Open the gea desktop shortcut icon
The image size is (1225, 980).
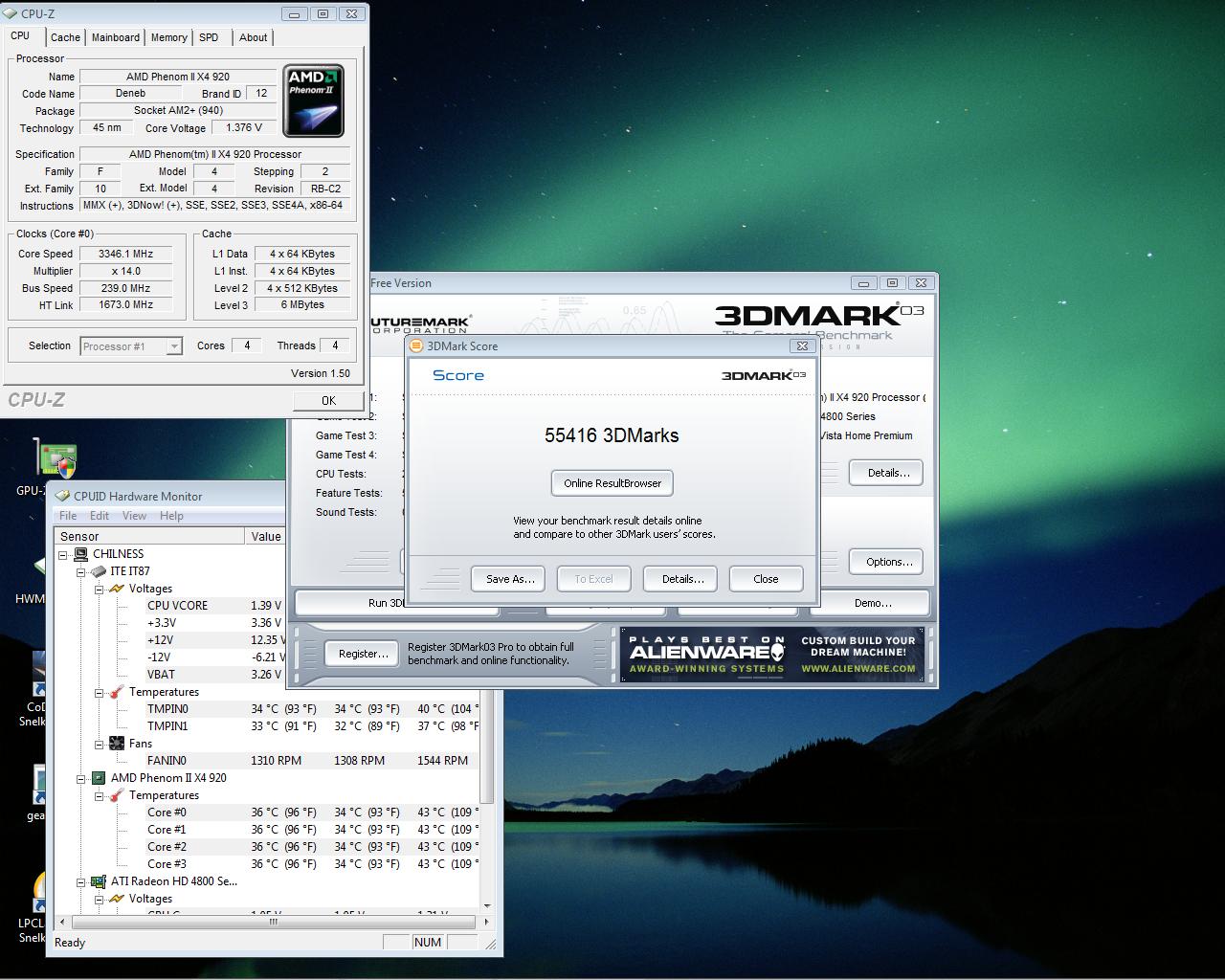(x=38, y=785)
